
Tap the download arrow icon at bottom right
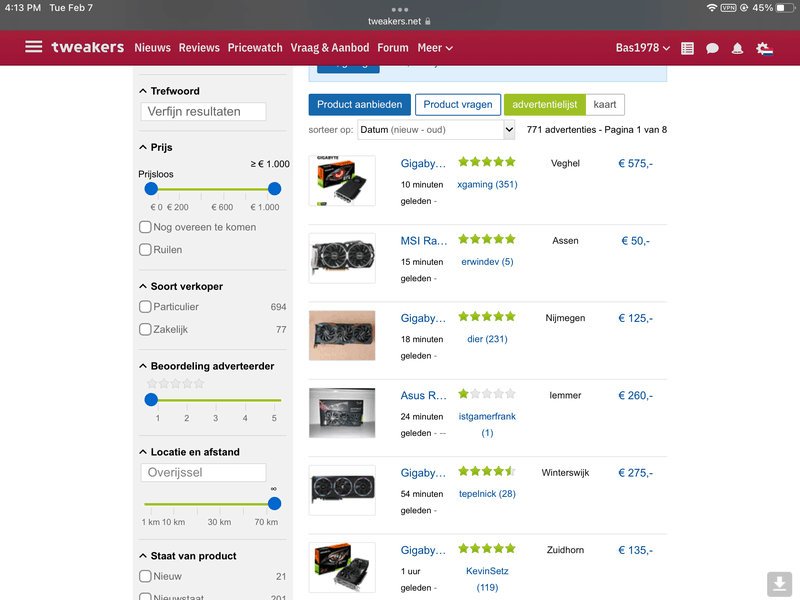click(x=779, y=584)
